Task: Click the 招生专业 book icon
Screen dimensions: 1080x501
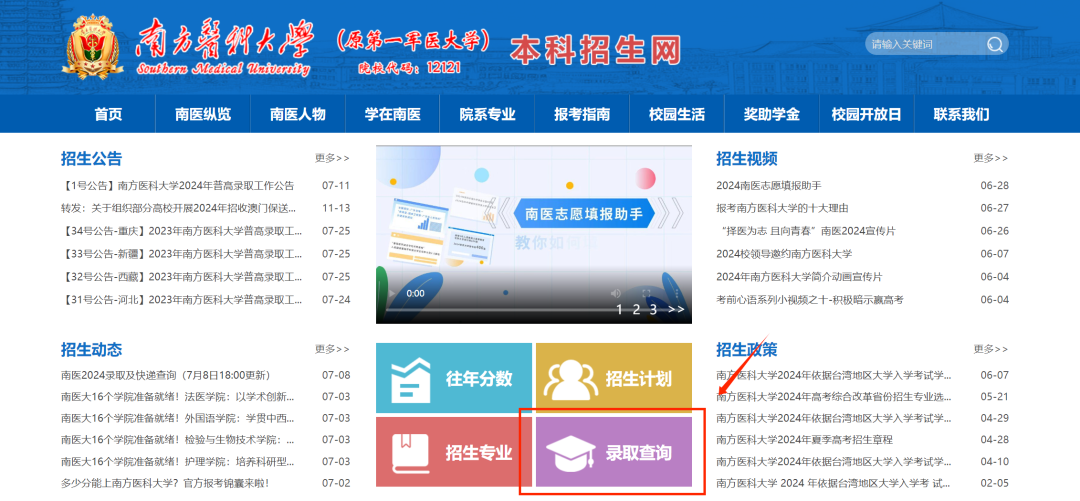Action: pos(411,453)
